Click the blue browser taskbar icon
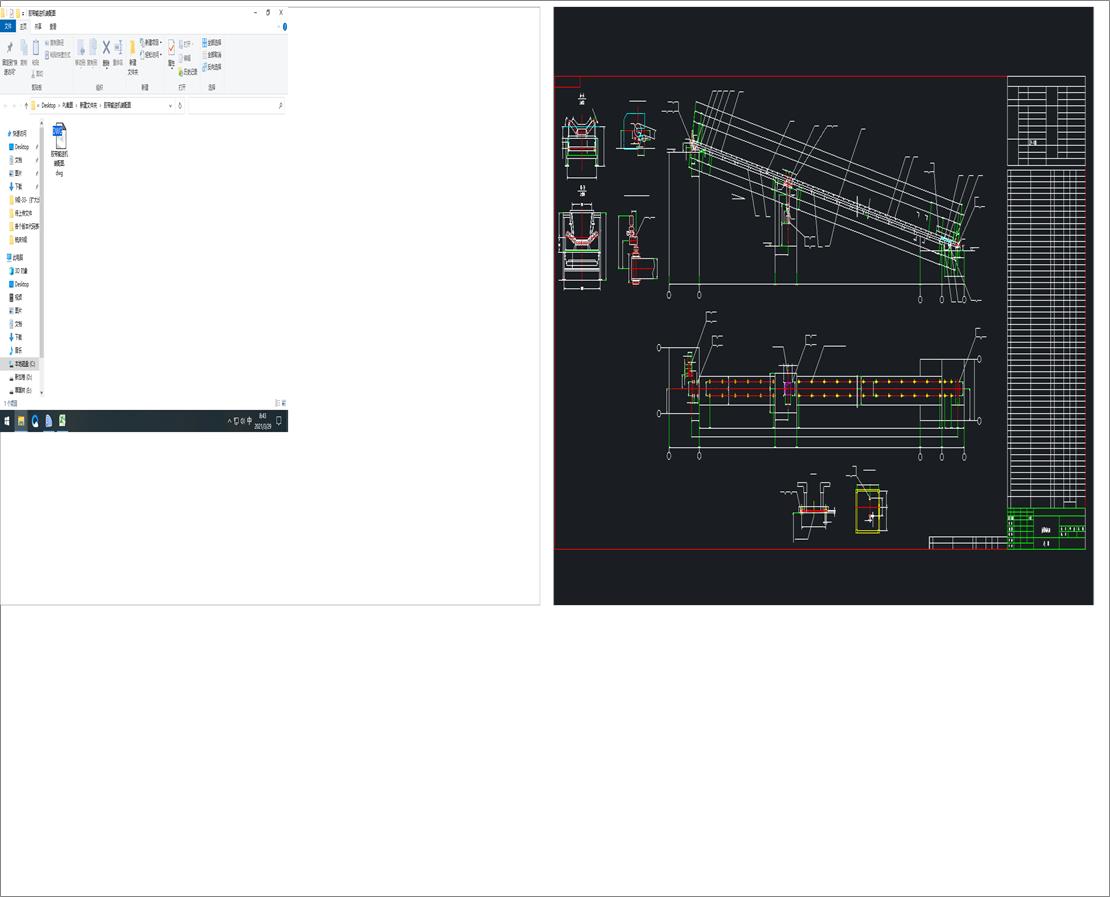The height and width of the screenshot is (897, 1110). (35, 421)
